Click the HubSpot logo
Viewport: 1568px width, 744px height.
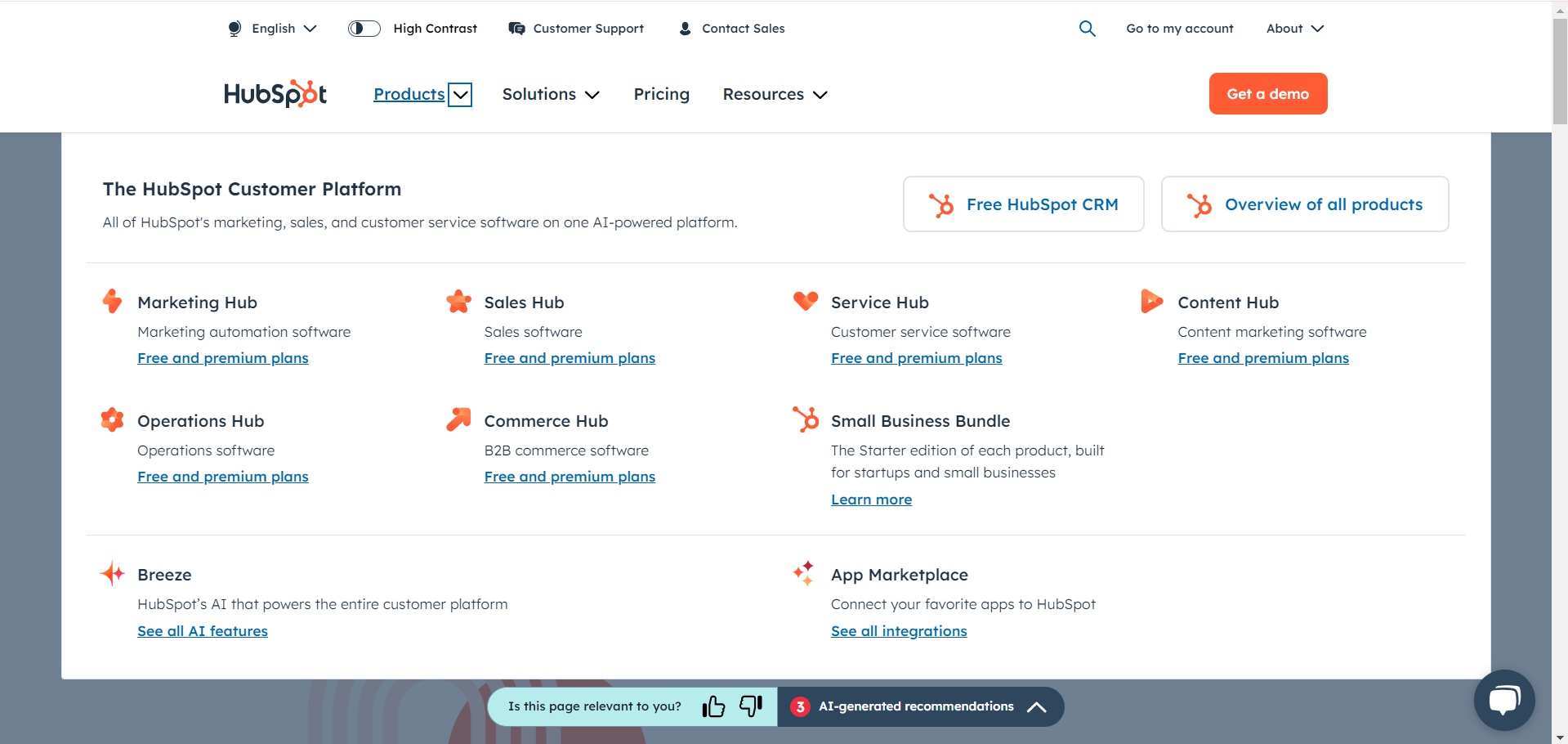[x=275, y=94]
